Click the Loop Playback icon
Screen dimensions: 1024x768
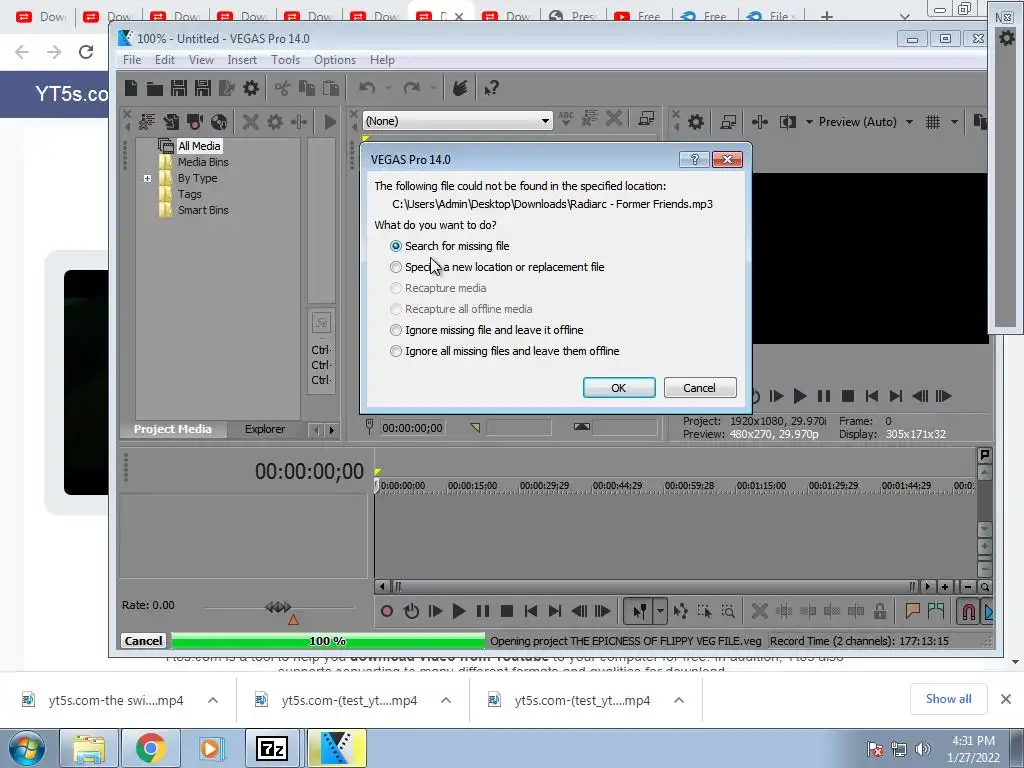411,611
